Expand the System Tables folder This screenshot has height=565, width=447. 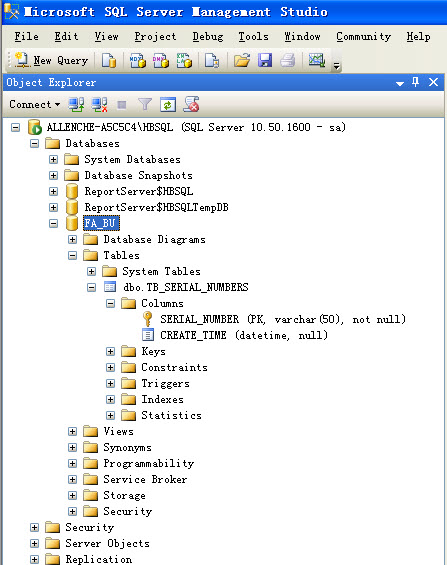pos(91,271)
